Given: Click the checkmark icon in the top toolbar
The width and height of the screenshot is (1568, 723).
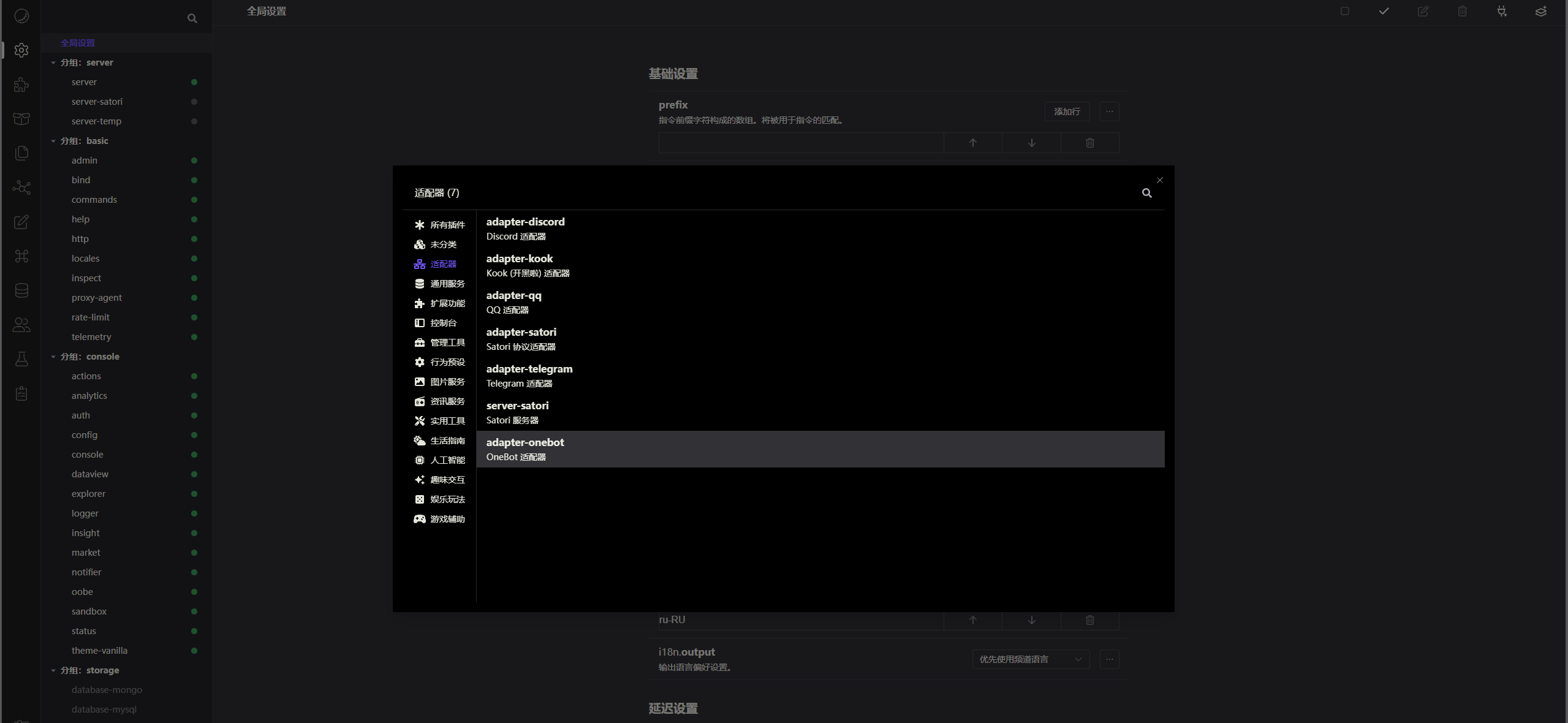Looking at the screenshot, I should pyautogui.click(x=1384, y=11).
